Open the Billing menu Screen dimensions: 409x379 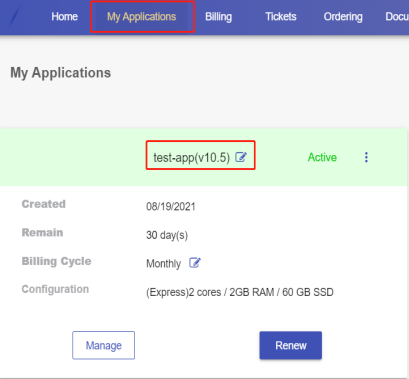pos(218,17)
